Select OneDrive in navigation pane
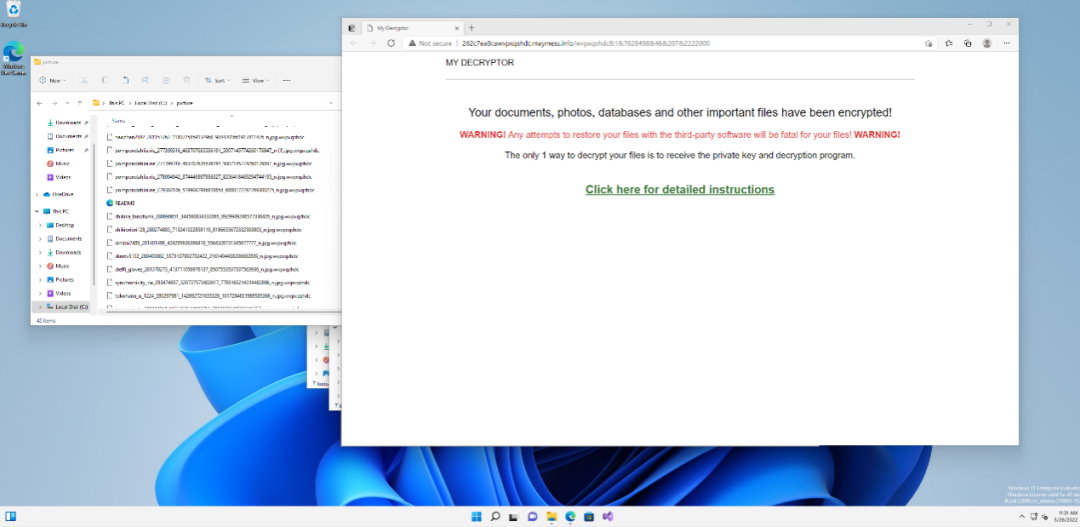The image size is (1080, 527). click(x=58, y=194)
